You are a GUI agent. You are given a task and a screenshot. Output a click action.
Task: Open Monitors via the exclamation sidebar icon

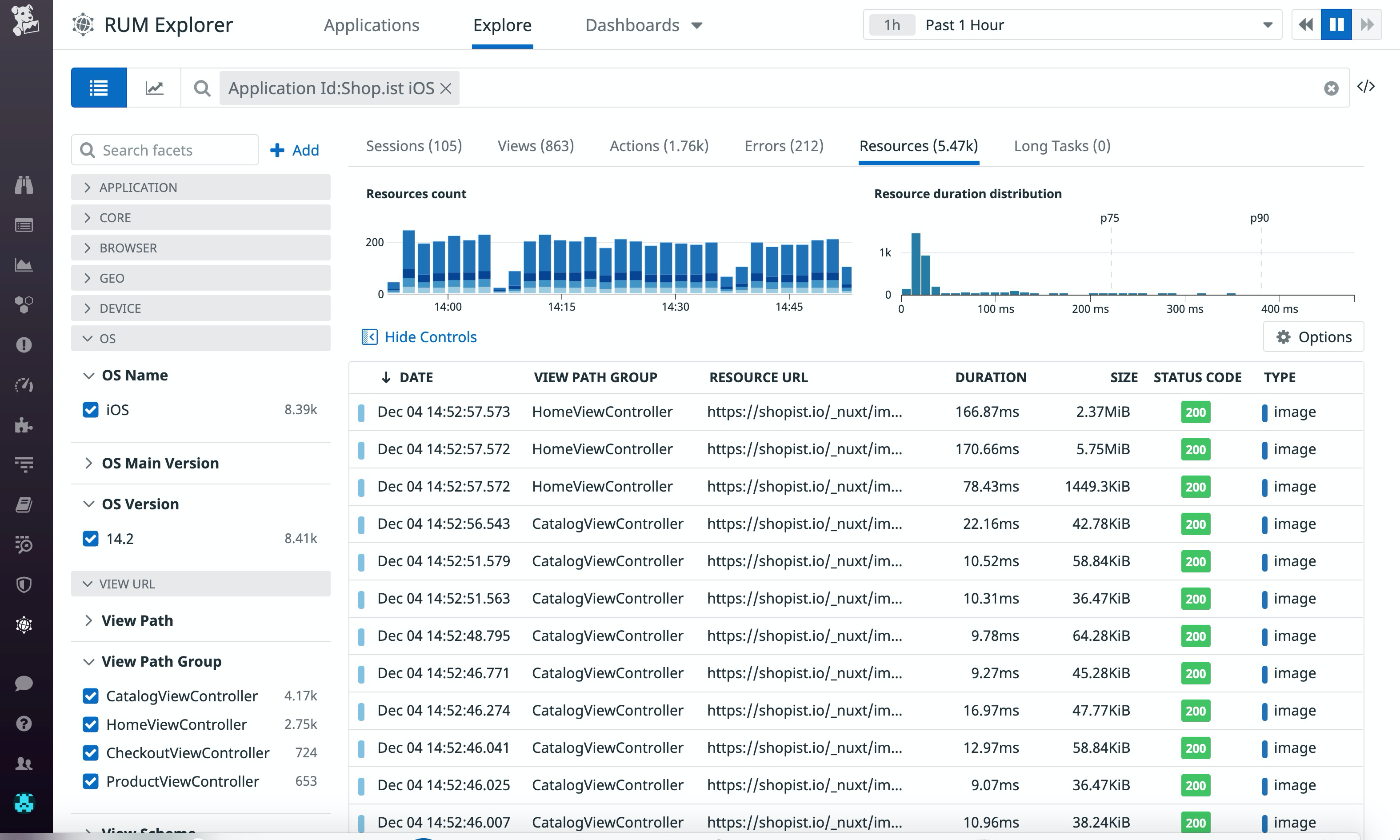pos(24,344)
